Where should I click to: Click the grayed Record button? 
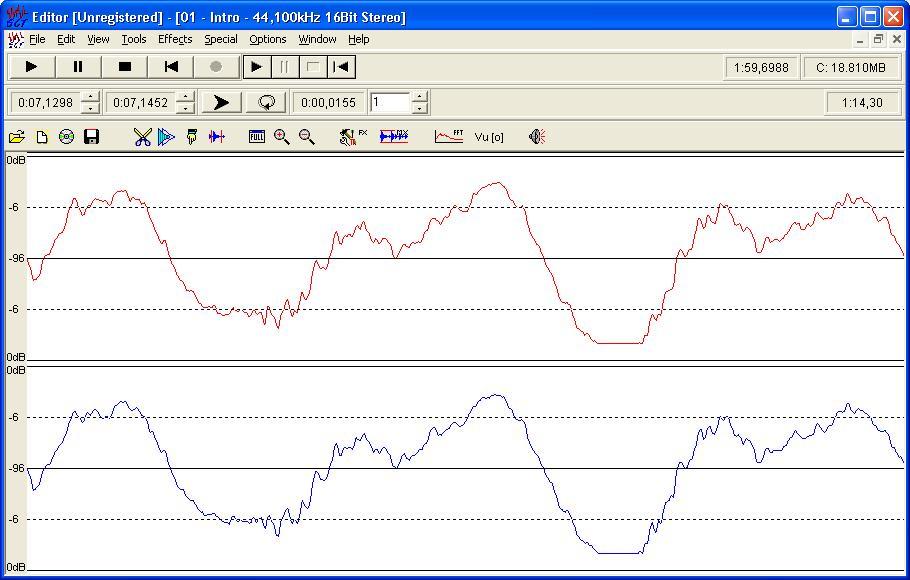(216, 67)
